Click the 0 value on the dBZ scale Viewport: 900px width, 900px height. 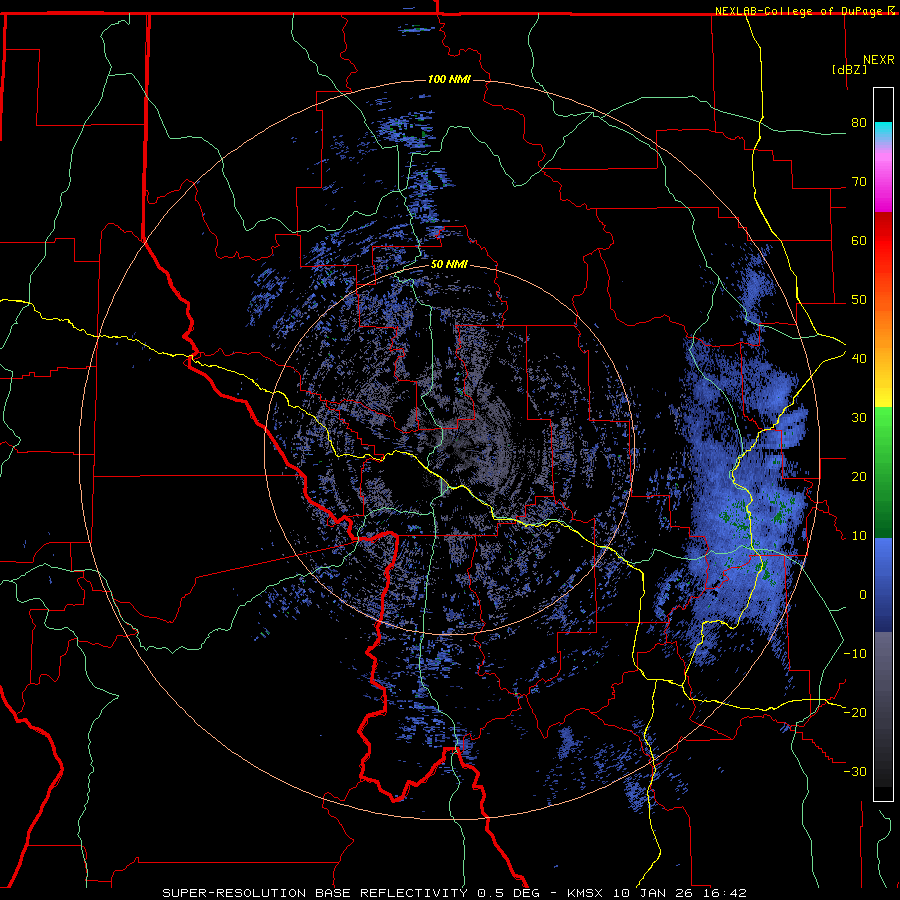[863, 595]
